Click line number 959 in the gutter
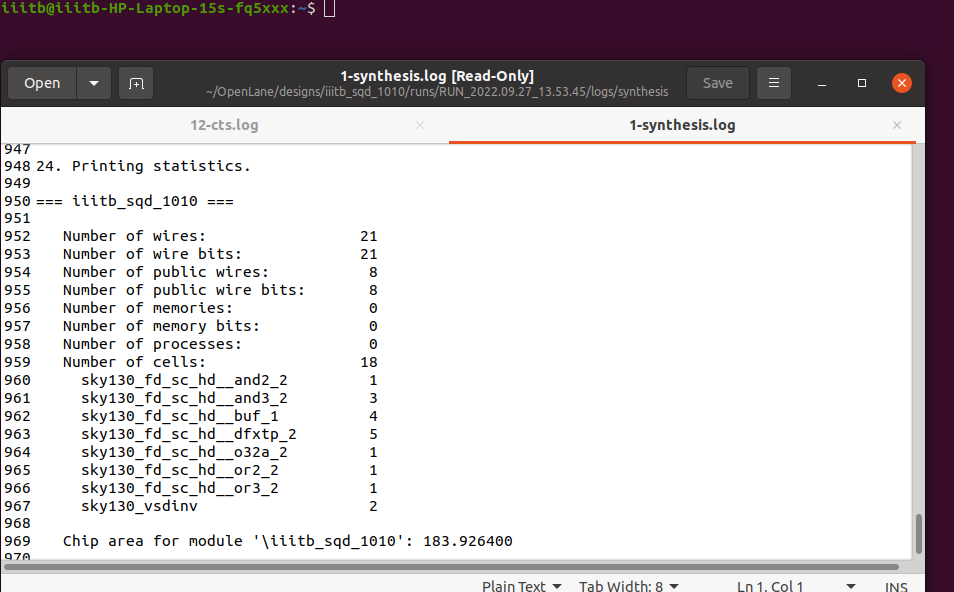Screen dimensions: 954x592 (17, 362)
